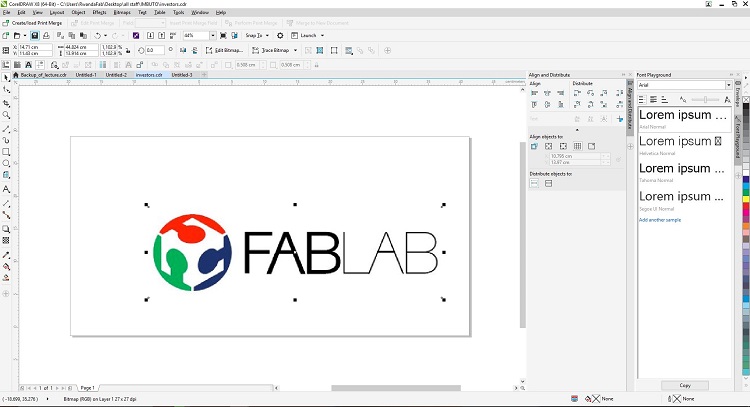Screen dimensions: 750x407
Task: Open the Open-file dropdown arrow
Action: coord(25,35)
